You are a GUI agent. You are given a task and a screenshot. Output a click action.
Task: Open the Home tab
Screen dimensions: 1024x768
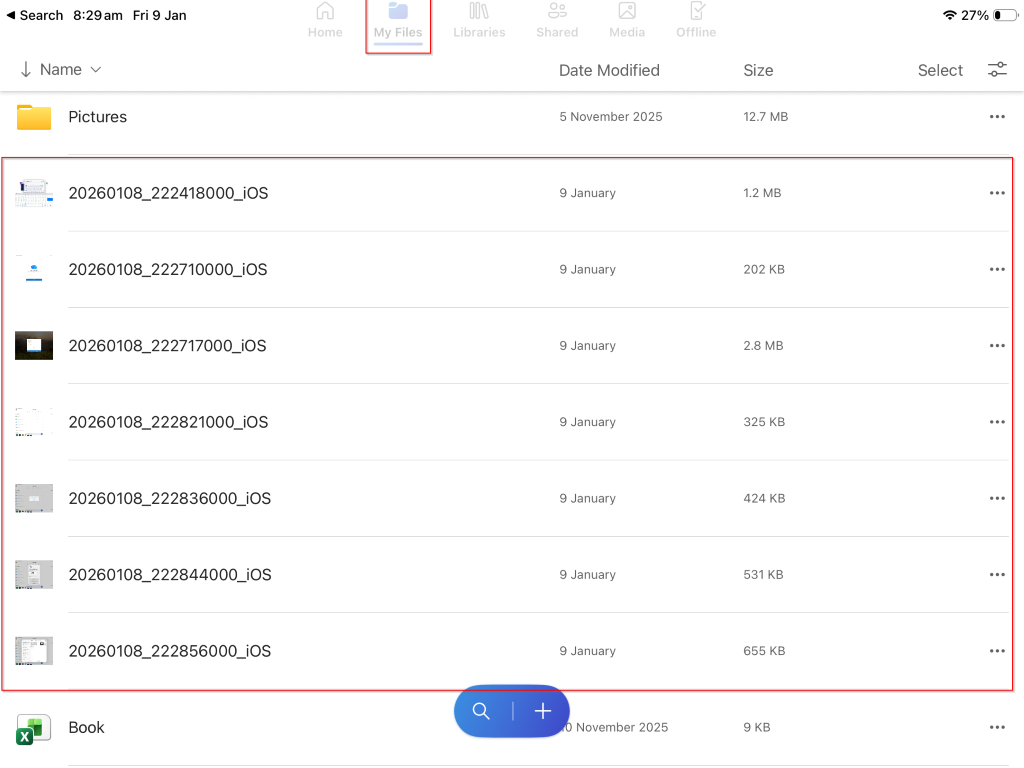pos(325,20)
